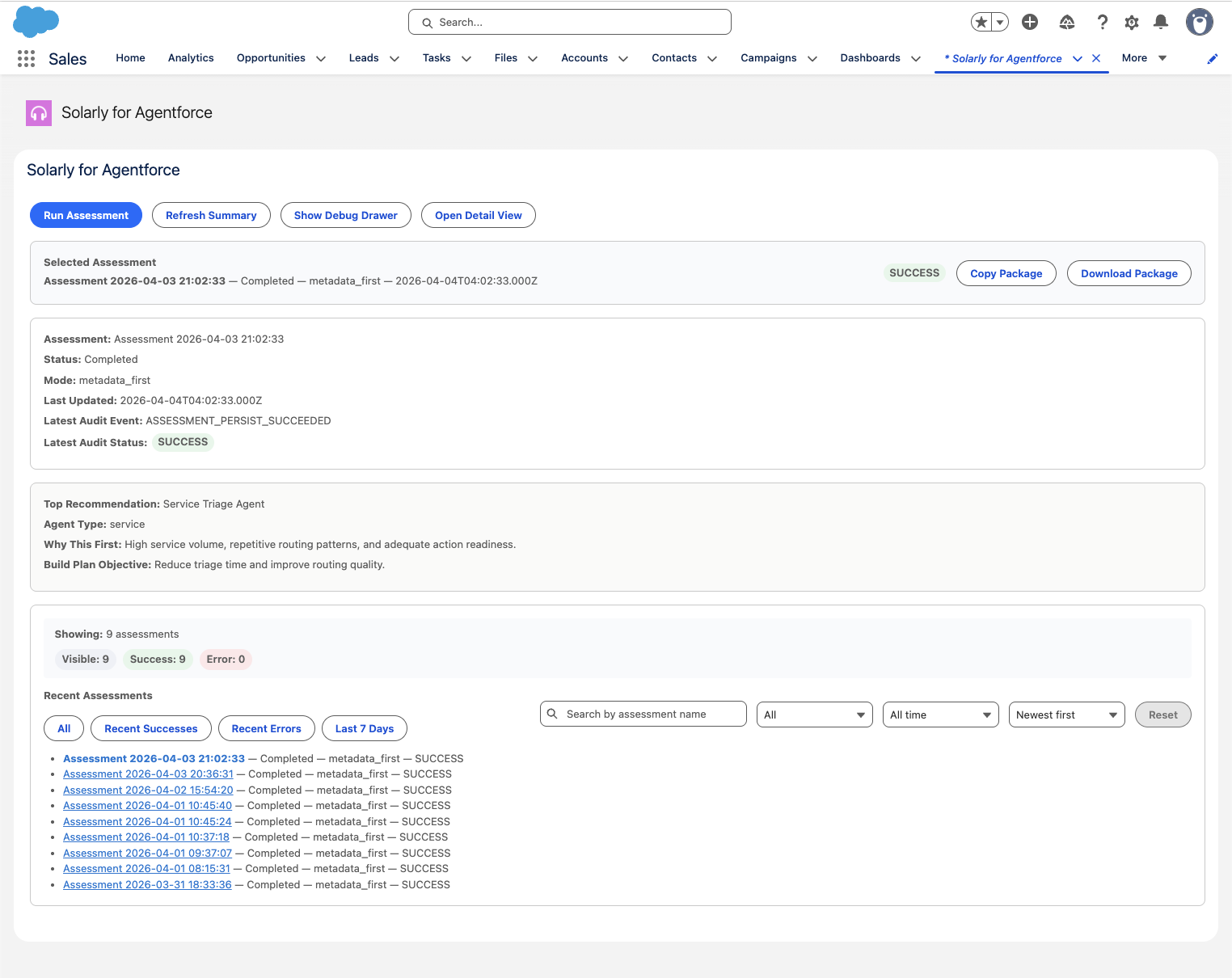Image resolution: width=1232 pixels, height=978 pixels.
Task: Click the headset icon beside Solarly for Agentforce
Action: 39,113
